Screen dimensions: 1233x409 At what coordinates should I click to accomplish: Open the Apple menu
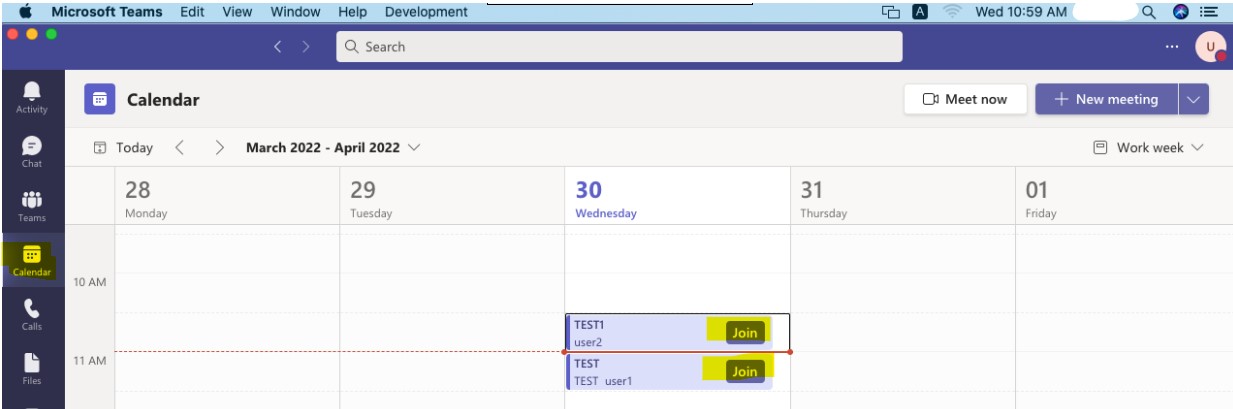(x=25, y=12)
